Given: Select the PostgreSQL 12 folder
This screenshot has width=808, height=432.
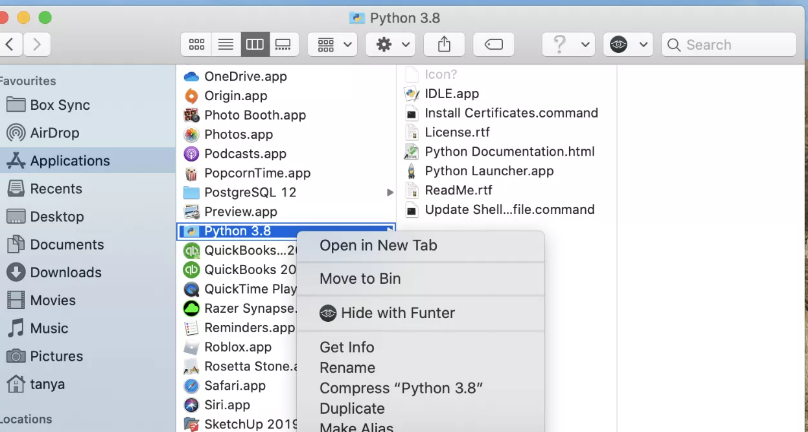Looking at the screenshot, I should (191, 192).
